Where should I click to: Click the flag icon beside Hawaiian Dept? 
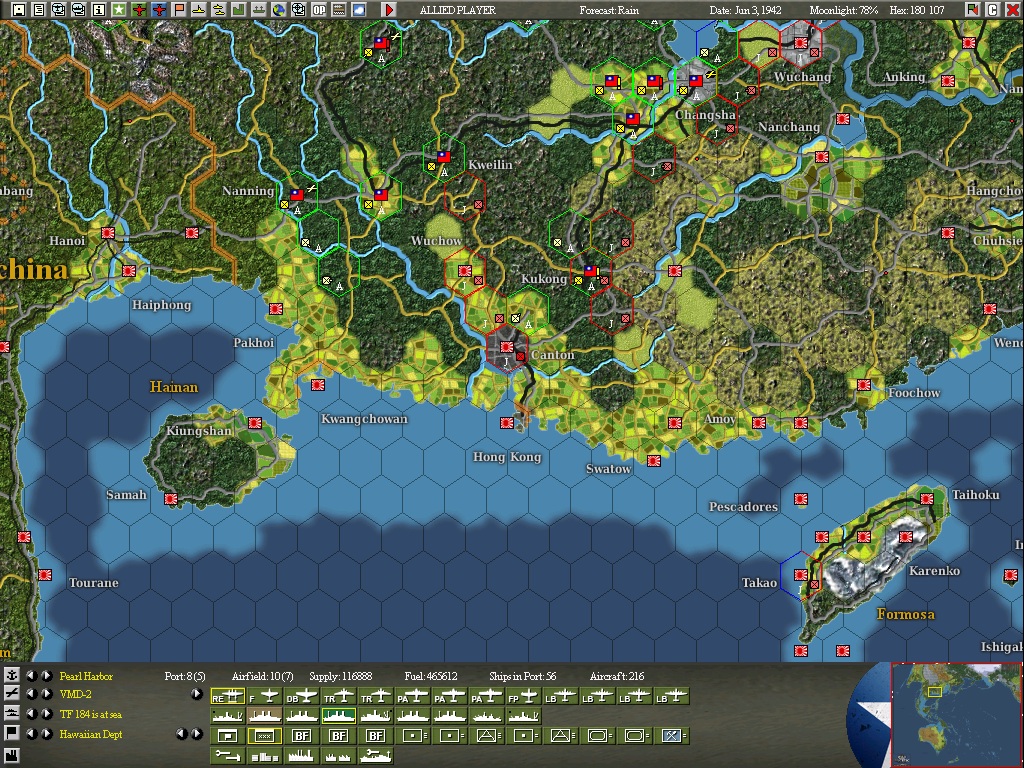11,733
